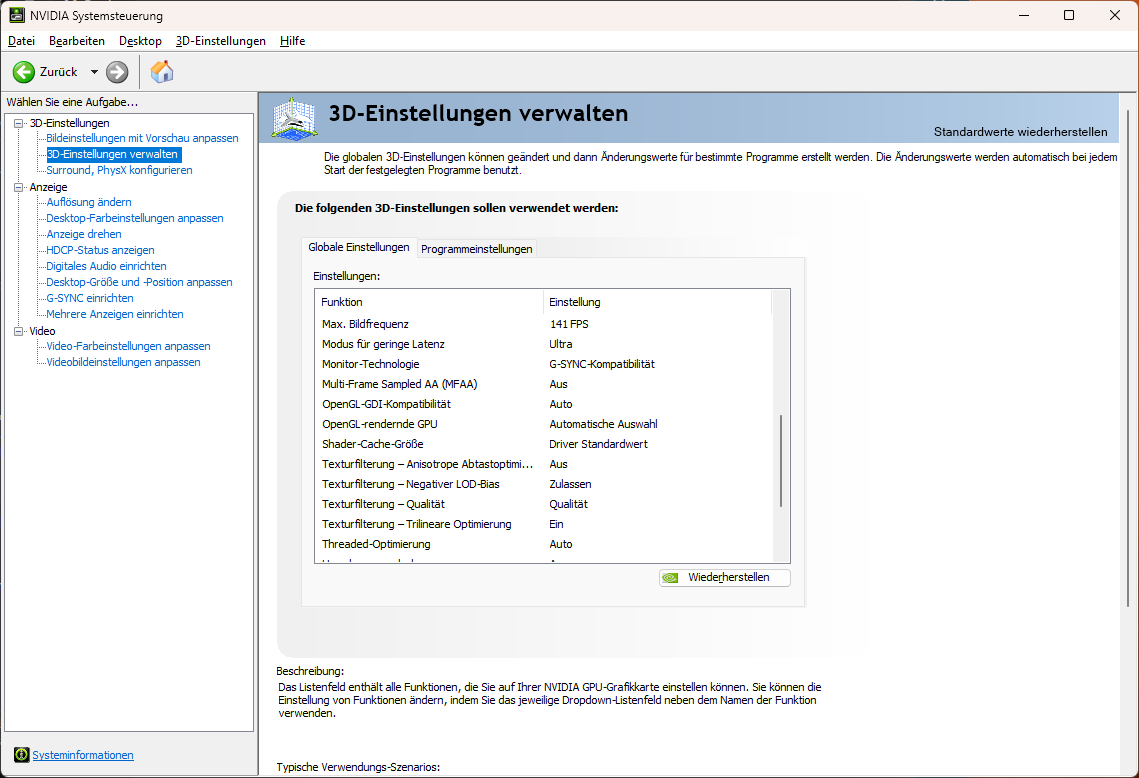Open the home icon in toolbar

pos(162,72)
